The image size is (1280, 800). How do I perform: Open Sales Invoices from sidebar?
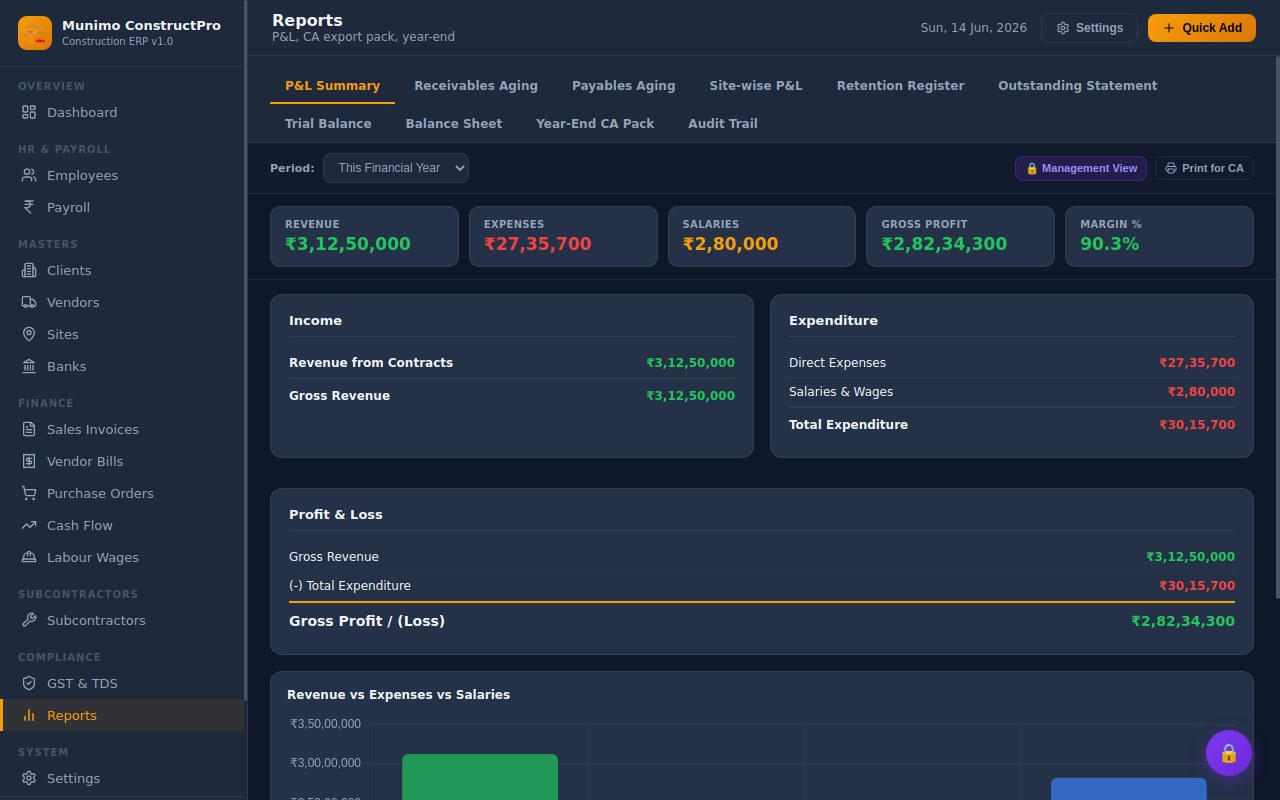[123, 429]
